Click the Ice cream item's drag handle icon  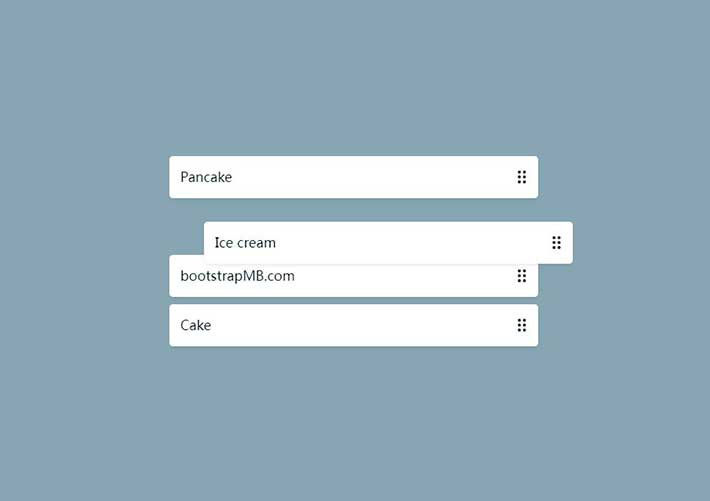556,242
